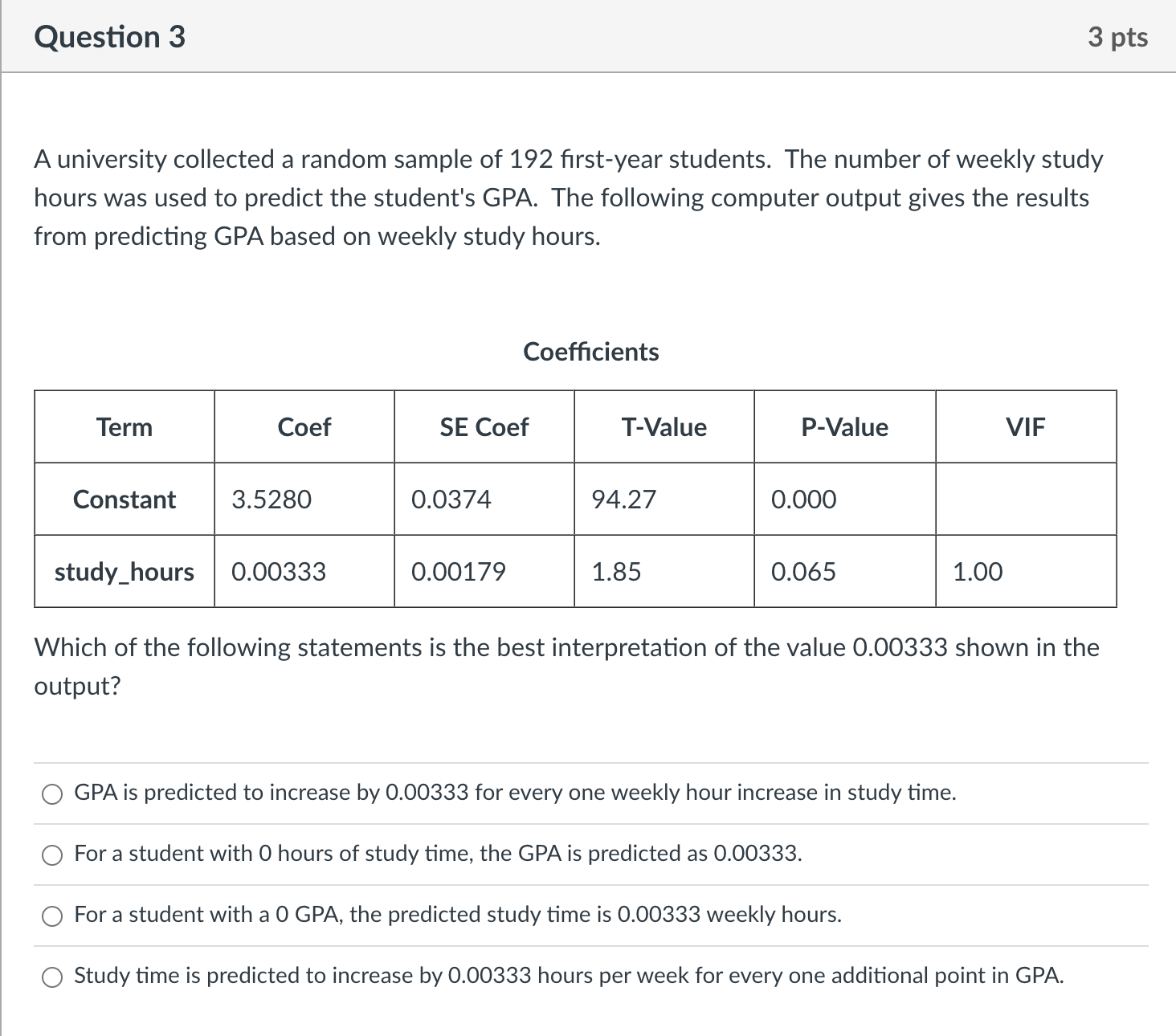Click the T-Value 94.27 cell
Viewport: 1176px width, 1036px height.
(623, 499)
